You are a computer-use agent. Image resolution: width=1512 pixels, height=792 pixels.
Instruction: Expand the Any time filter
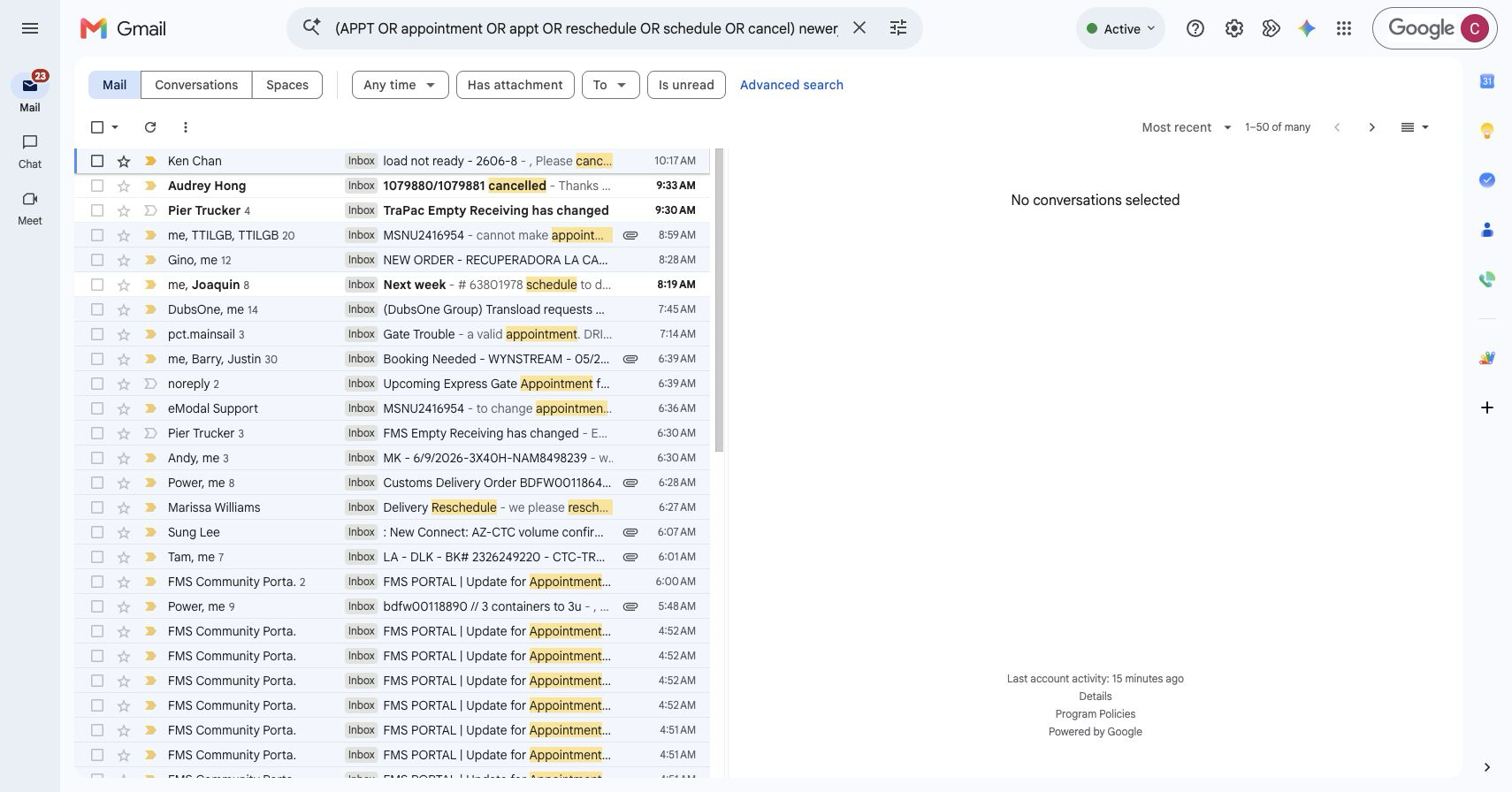(400, 85)
